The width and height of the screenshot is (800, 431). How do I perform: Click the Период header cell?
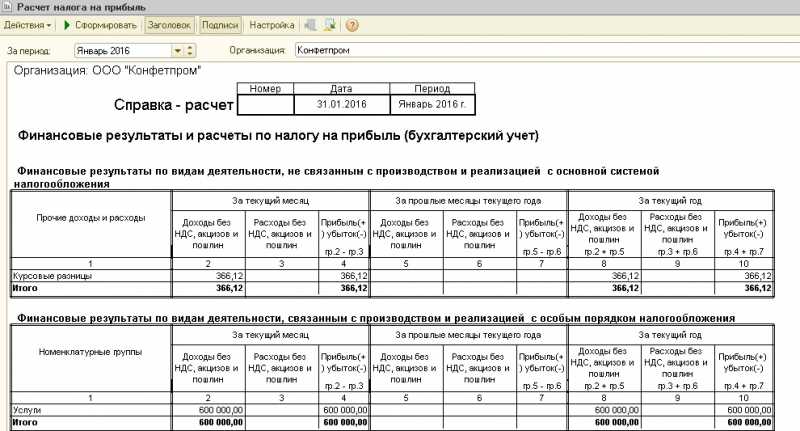(432, 89)
